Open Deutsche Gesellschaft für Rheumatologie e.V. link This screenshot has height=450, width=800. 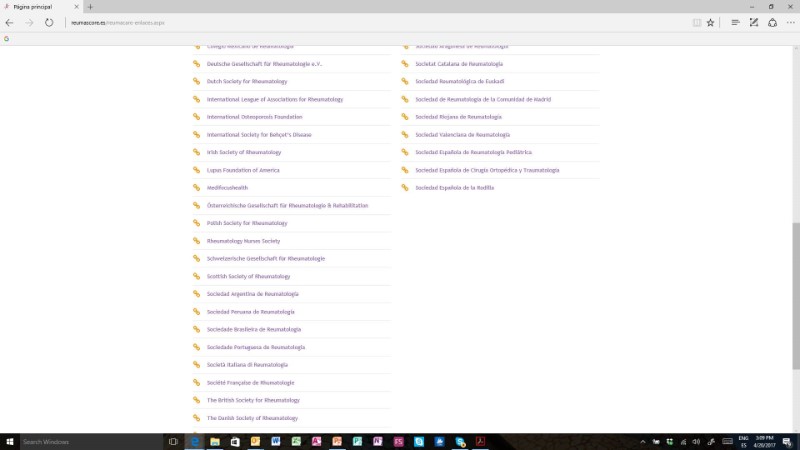click(x=264, y=64)
